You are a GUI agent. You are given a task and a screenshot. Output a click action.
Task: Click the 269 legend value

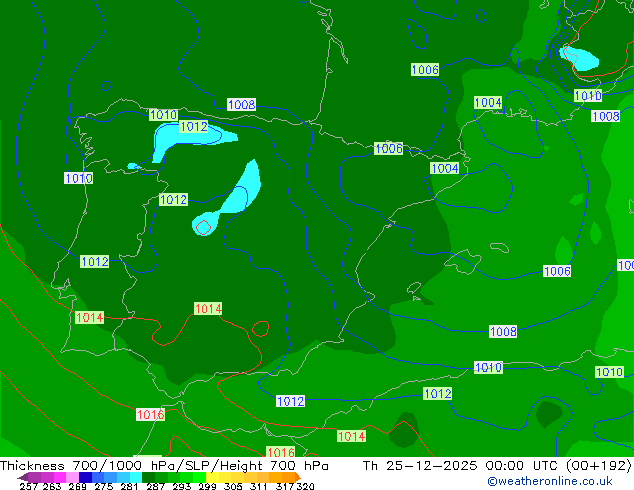(x=78, y=486)
